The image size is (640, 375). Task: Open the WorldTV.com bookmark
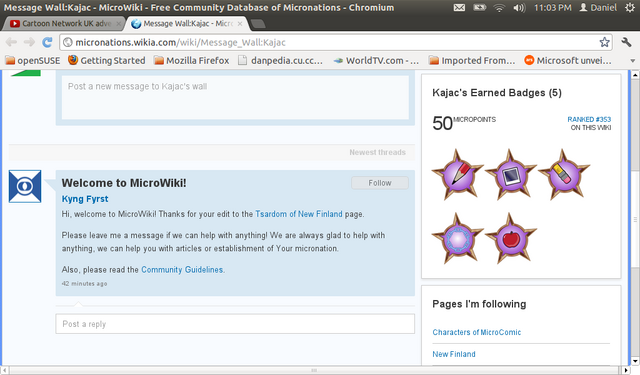coord(376,60)
